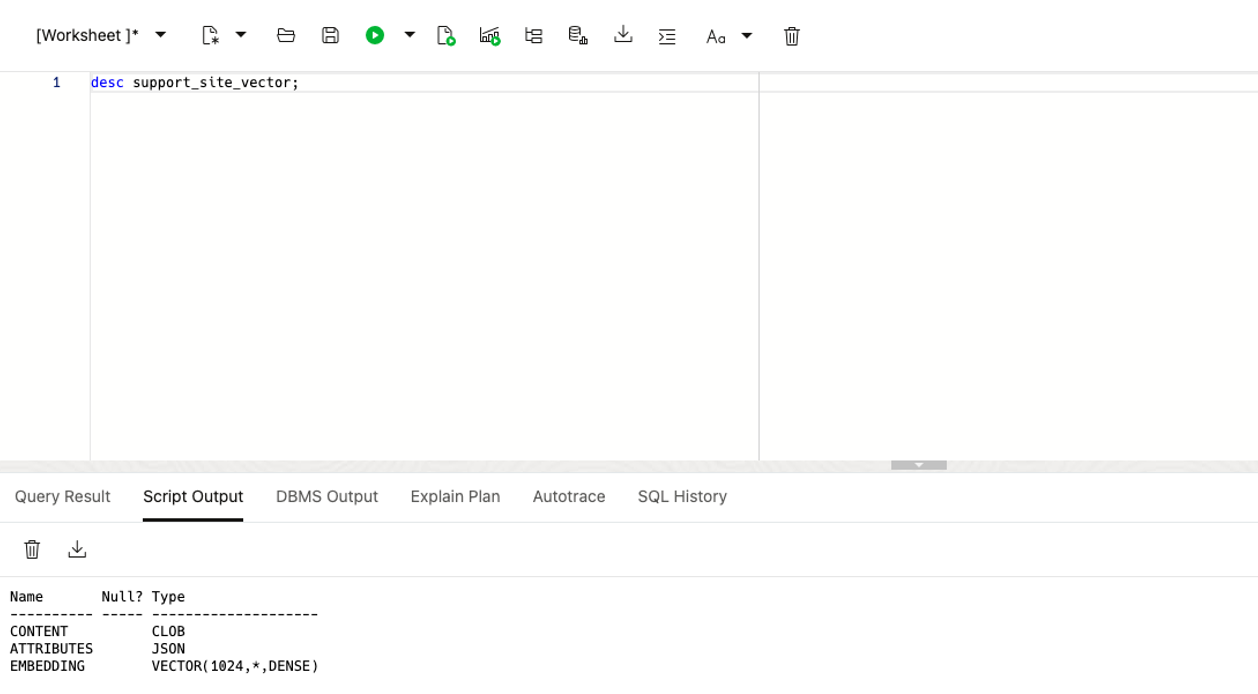Save the current worksheet

[x=330, y=35]
